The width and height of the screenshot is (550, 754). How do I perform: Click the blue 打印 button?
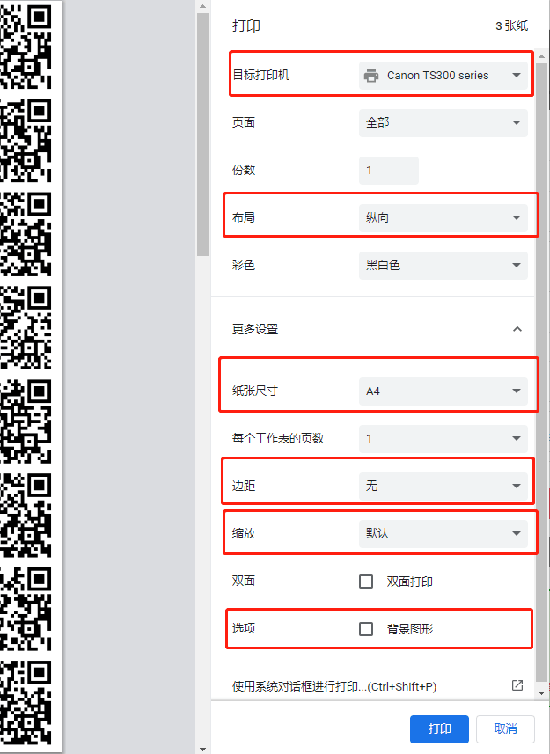[439, 729]
